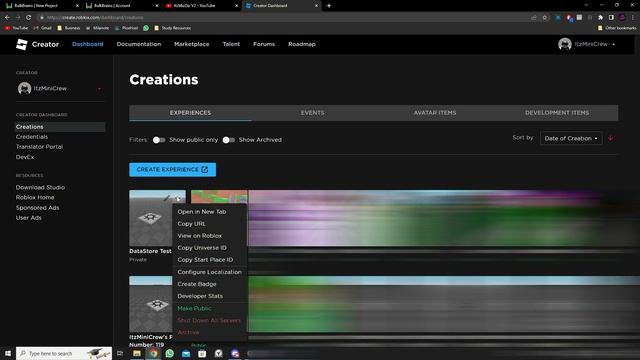Viewport: 640px width, 360px height.
Task: Open Task View on the taskbar
Action: pos(120,353)
